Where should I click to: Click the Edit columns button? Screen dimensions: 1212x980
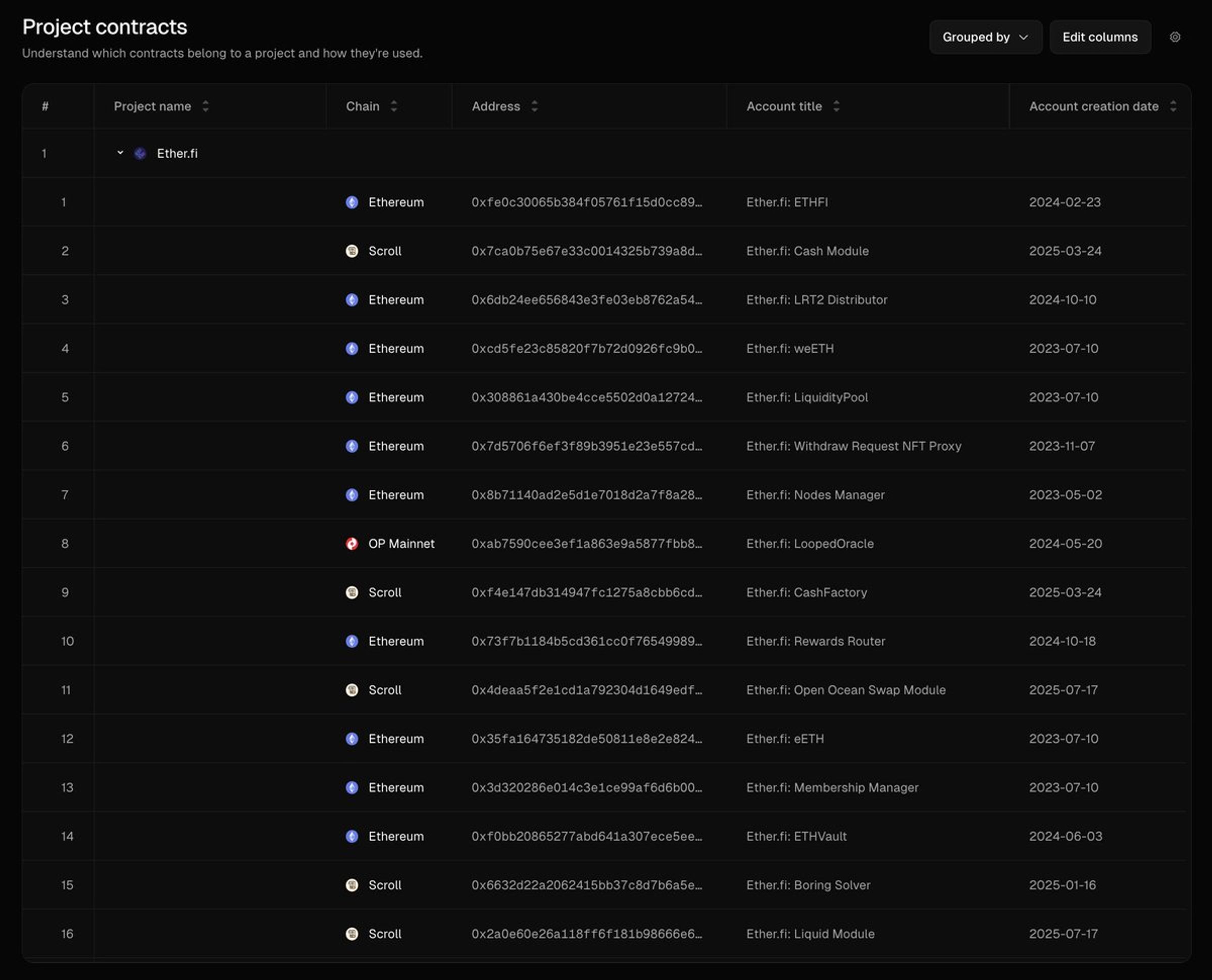pos(1100,37)
